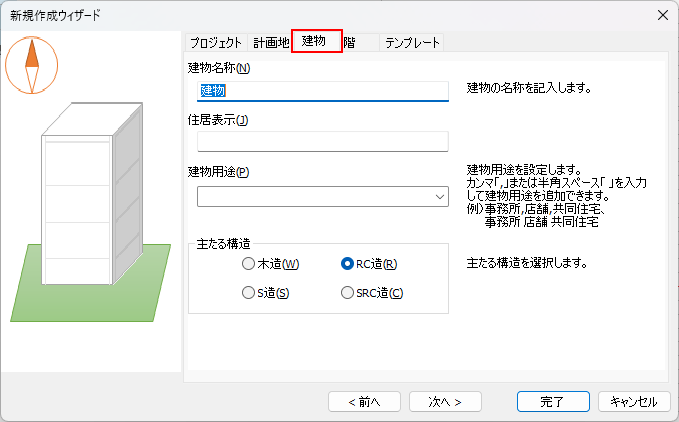Viewport: 679px width, 422px height.
Task: Select 木造 (wood) structure radio button
Action: point(249,264)
